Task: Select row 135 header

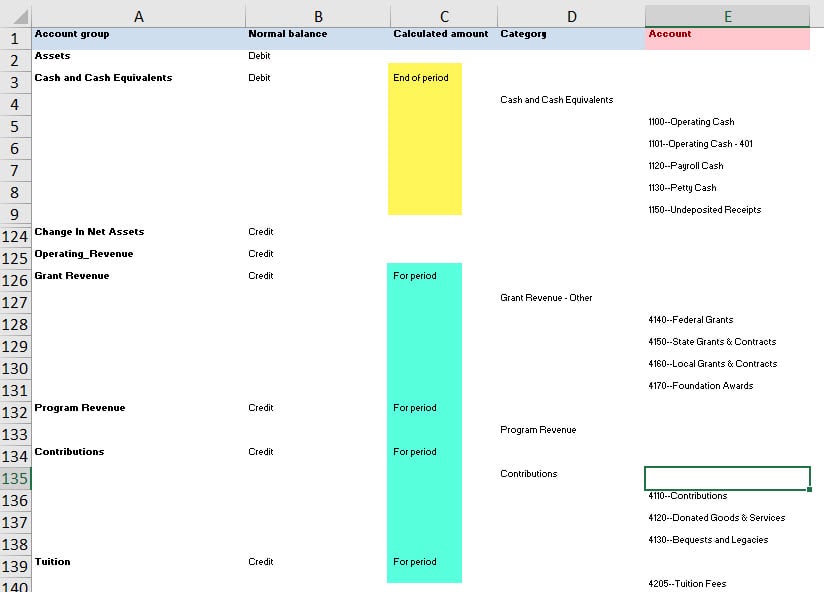Action: (x=16, y=478)
